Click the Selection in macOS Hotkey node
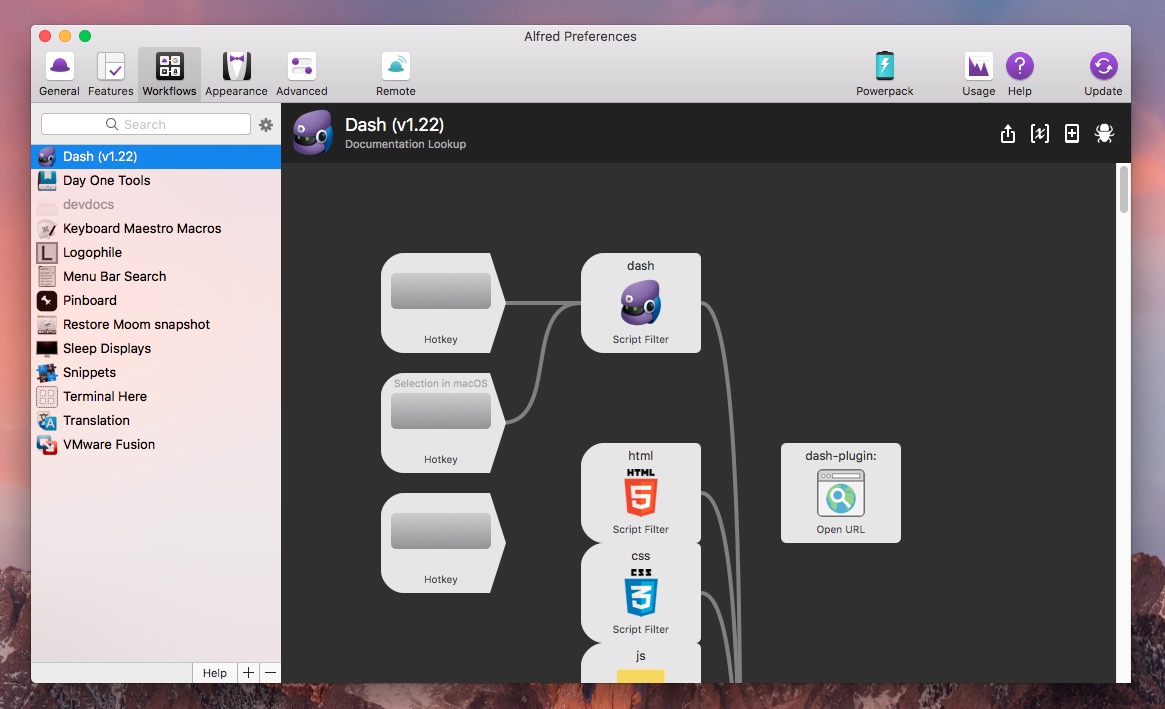The height and width of the screenshot is (709, 1165). tap(441, 422)
